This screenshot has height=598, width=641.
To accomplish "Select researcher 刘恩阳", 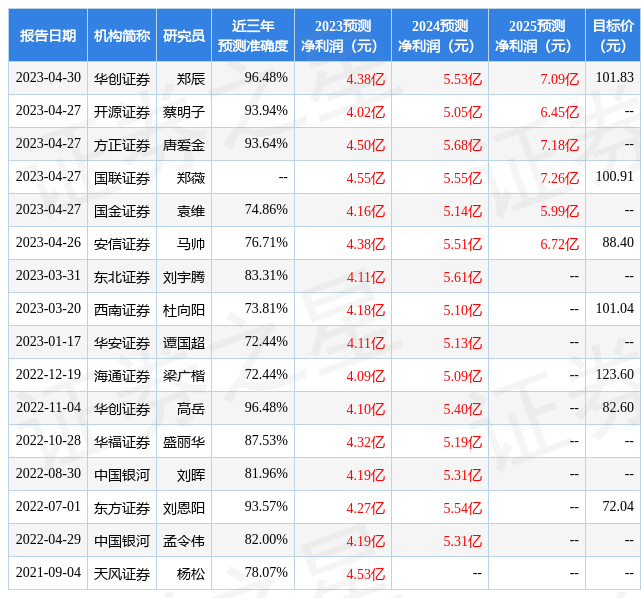I will coord(184,508).
